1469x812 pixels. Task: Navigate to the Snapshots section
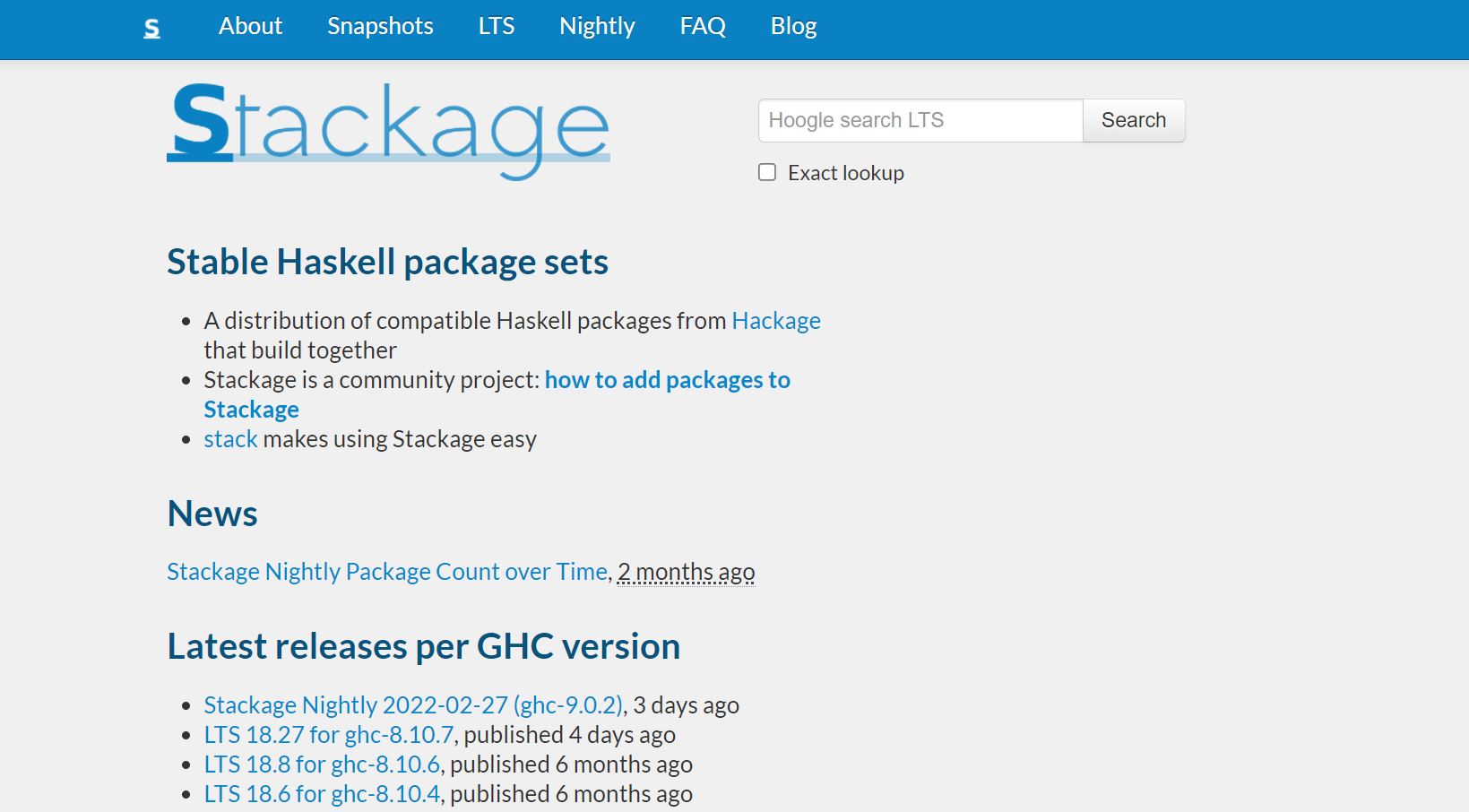[379, 27]
